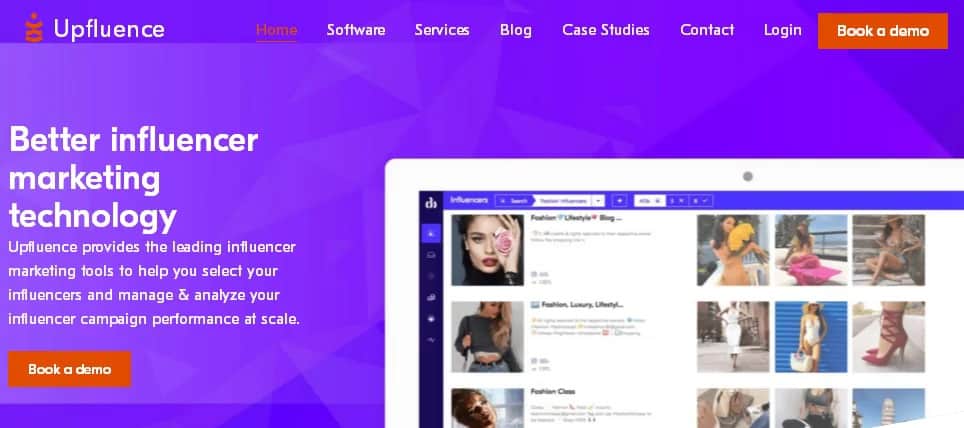
Task: Open the Fashion Lifestyle Blog influencer photo
Action: [x=488, y=250]
